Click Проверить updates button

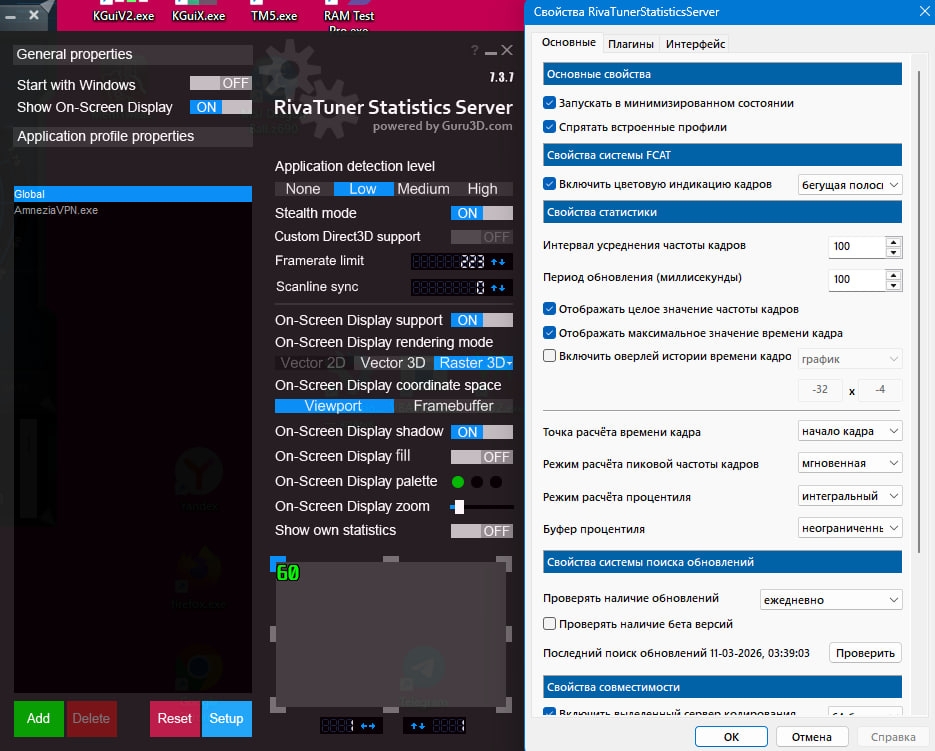(865, 653)
